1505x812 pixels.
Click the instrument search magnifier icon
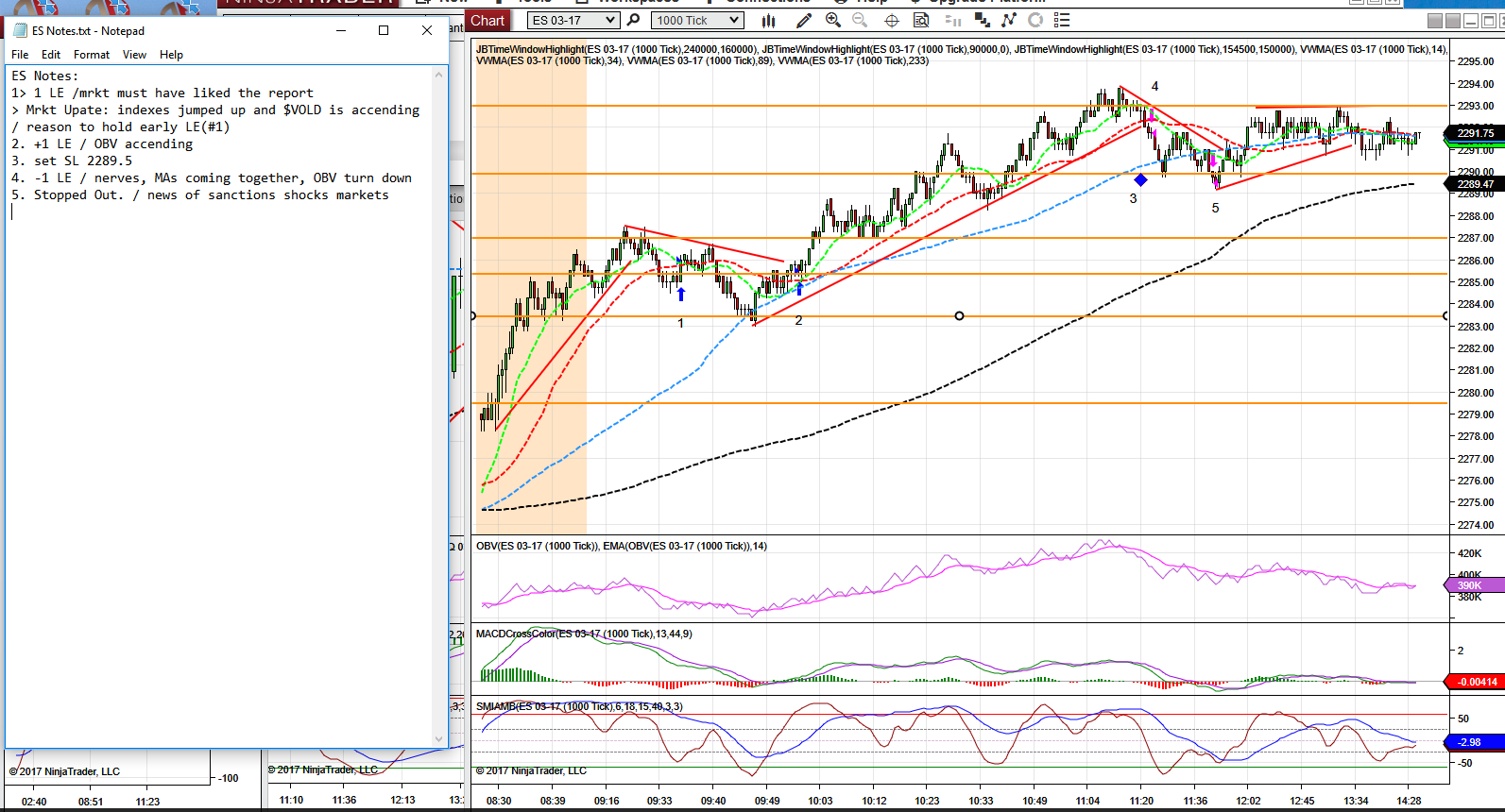(634, 20)
